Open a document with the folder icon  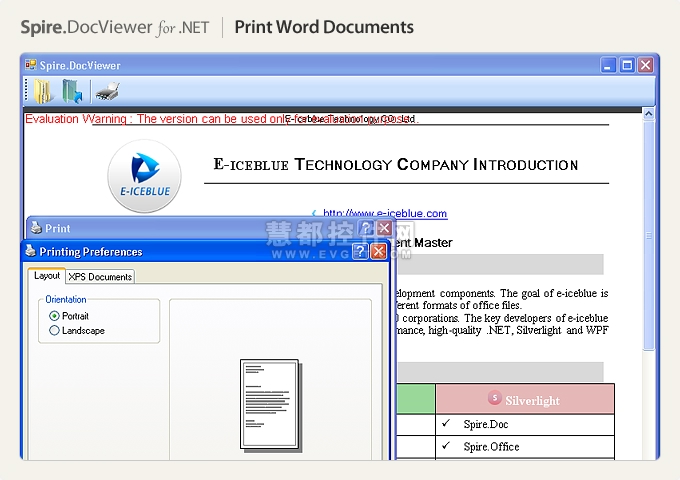[44, 91]
